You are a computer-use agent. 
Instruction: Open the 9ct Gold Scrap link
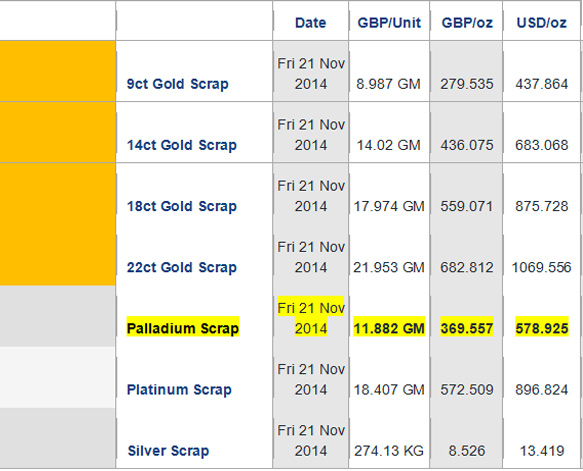[178, 84]
